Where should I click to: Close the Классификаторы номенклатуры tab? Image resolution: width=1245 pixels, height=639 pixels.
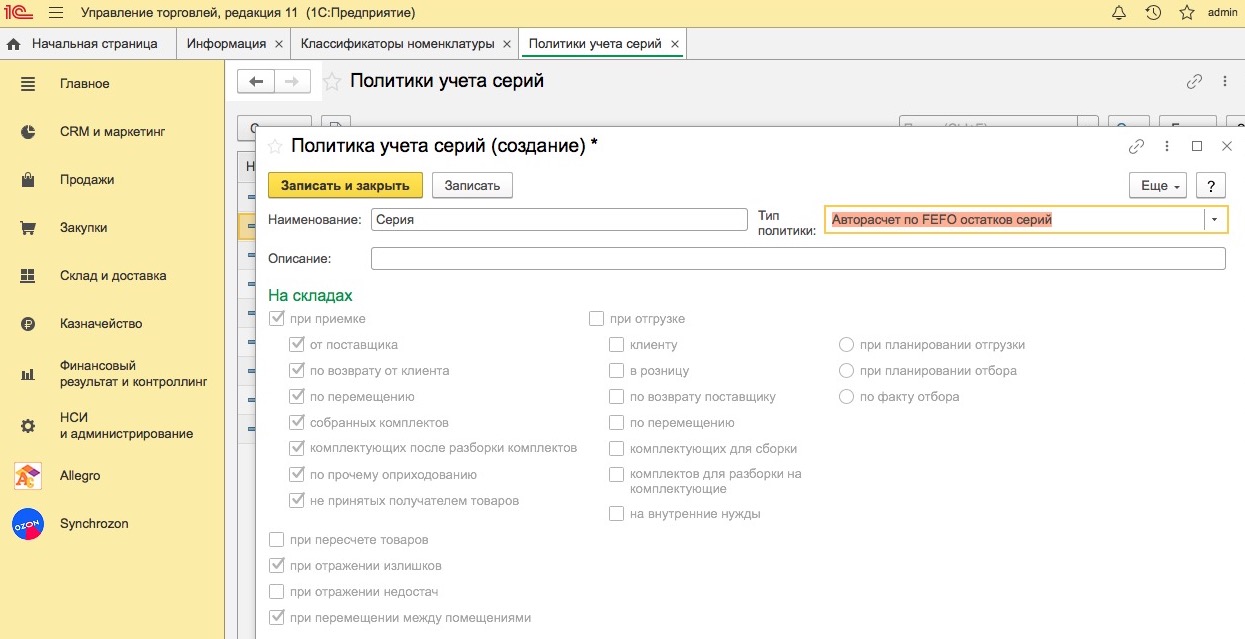click(x=507, y=44)
